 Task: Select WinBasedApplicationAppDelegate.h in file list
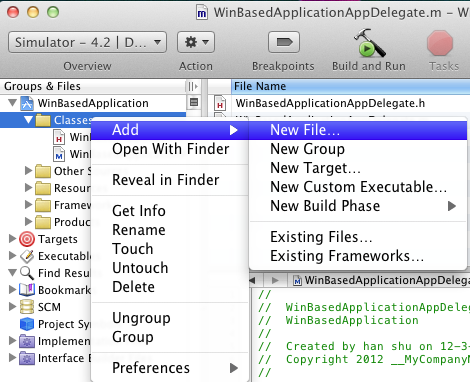[330, 103]
